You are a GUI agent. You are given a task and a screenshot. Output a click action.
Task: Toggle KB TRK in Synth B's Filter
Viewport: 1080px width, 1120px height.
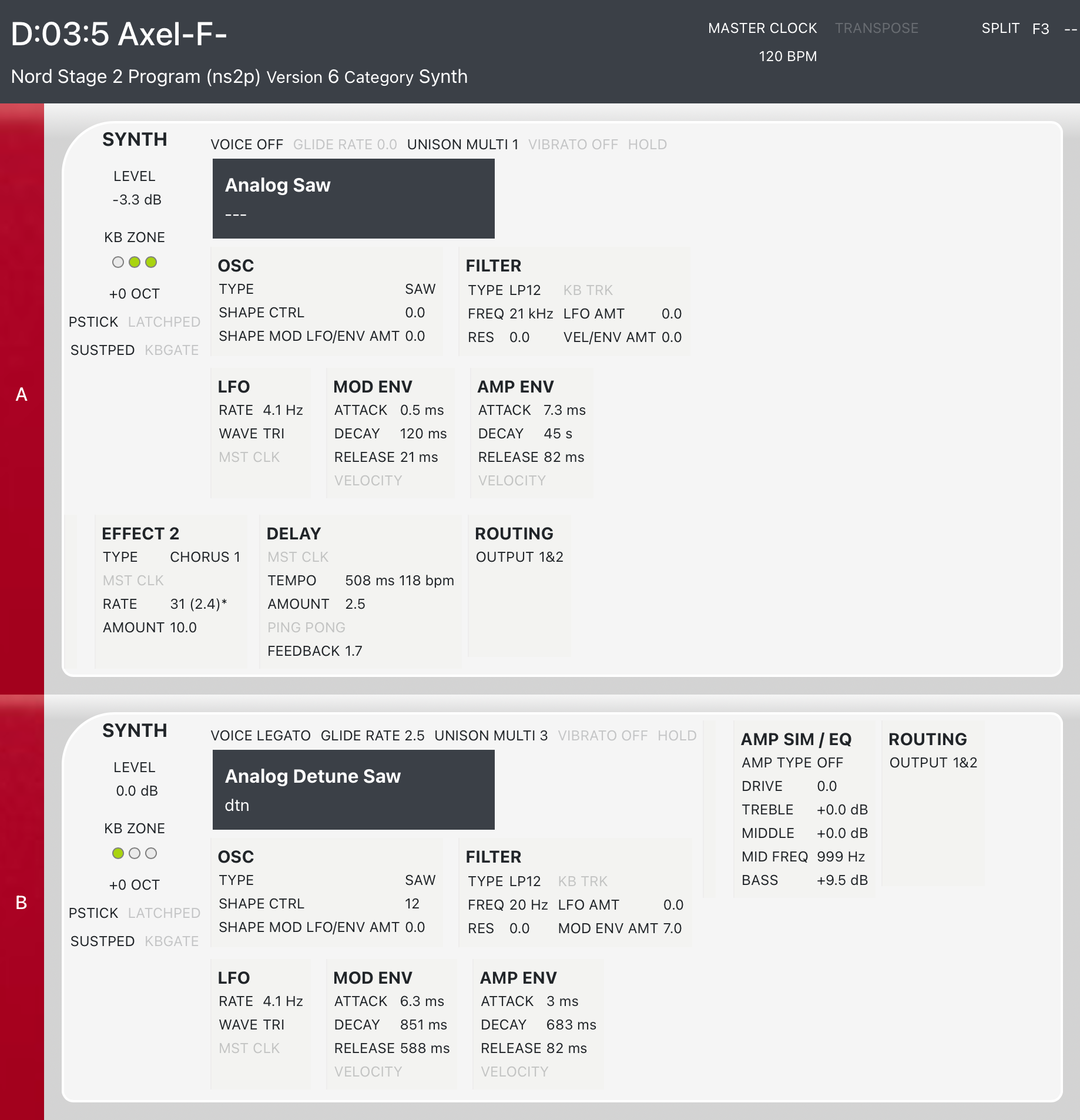coord(582,881)
